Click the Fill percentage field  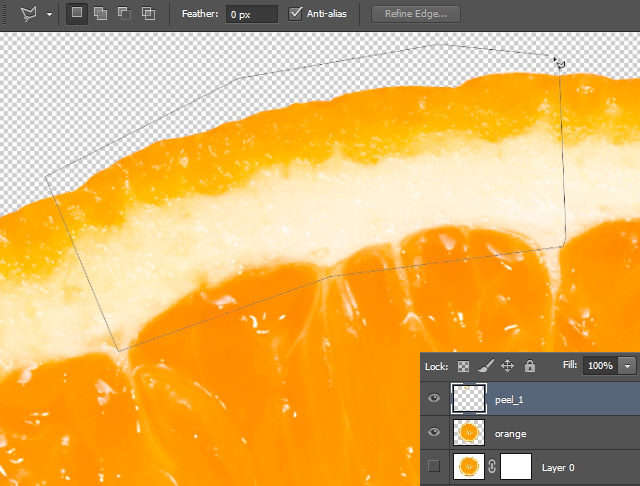point(600,365)
